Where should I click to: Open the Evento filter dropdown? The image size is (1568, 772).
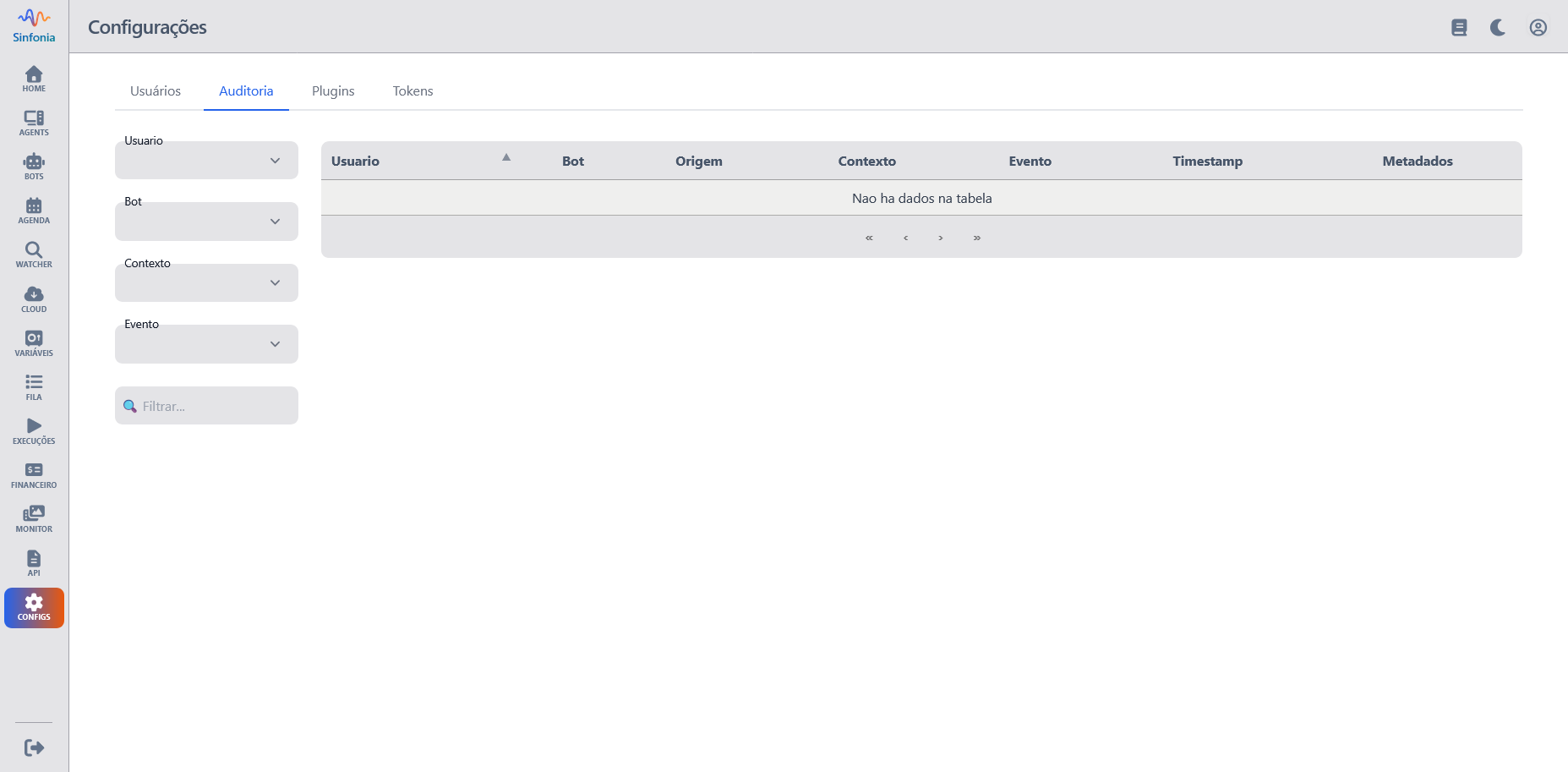(x=206, y=344)
